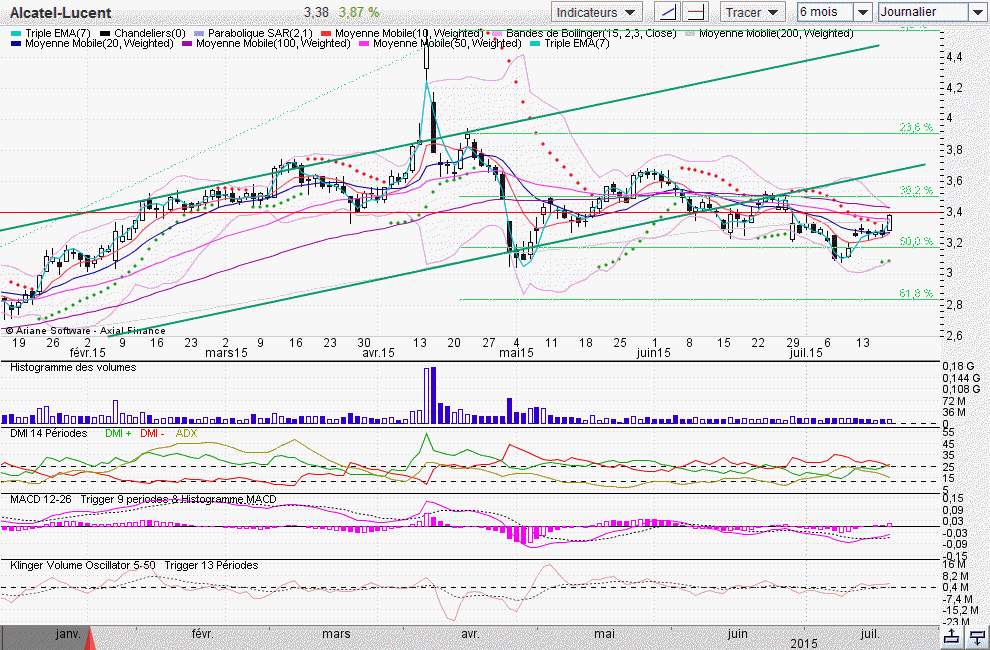
Task: Select the red horizontal line tool
Action: pos(695,12)
